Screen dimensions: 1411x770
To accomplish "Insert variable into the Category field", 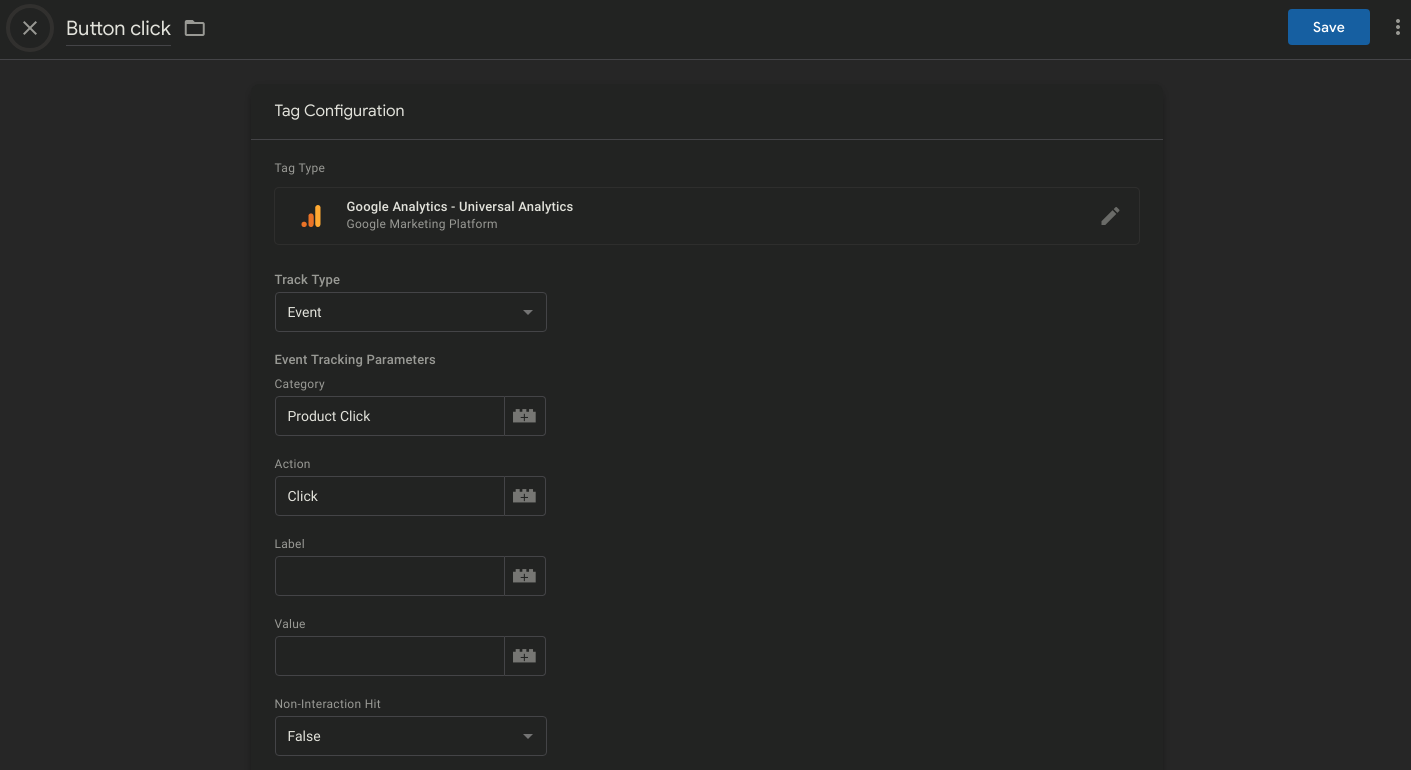I will tap(525, 416).
